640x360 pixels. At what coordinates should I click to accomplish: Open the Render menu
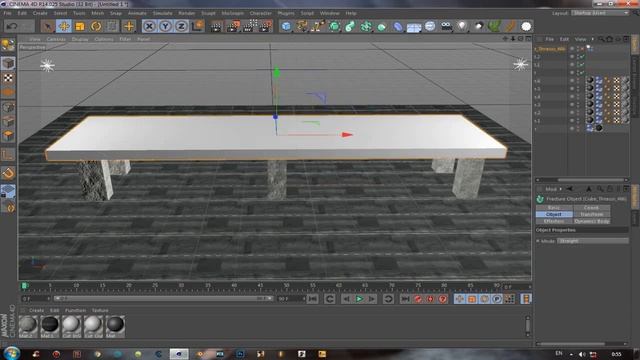click(x=187, y=13)
